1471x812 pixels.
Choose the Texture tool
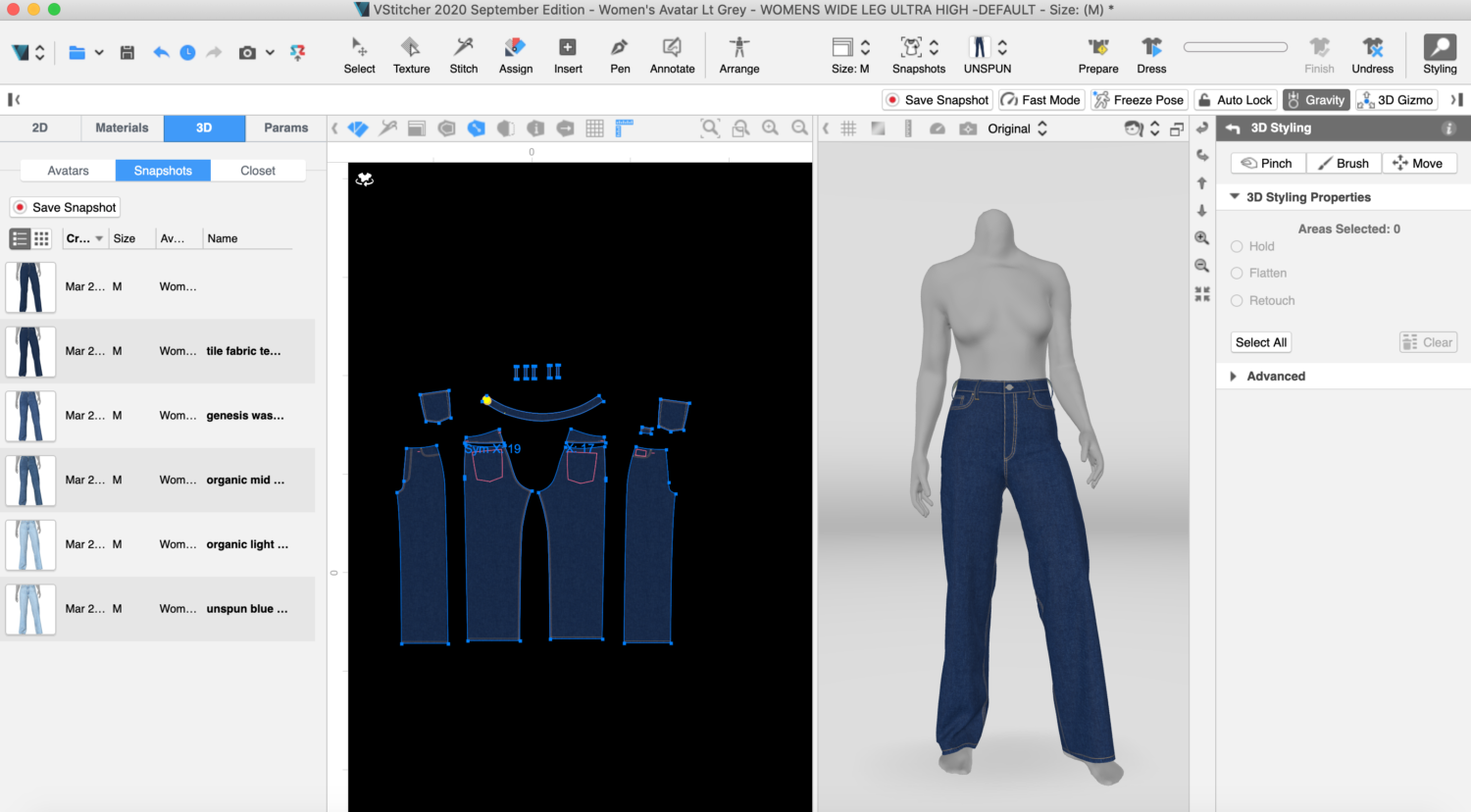411,55
